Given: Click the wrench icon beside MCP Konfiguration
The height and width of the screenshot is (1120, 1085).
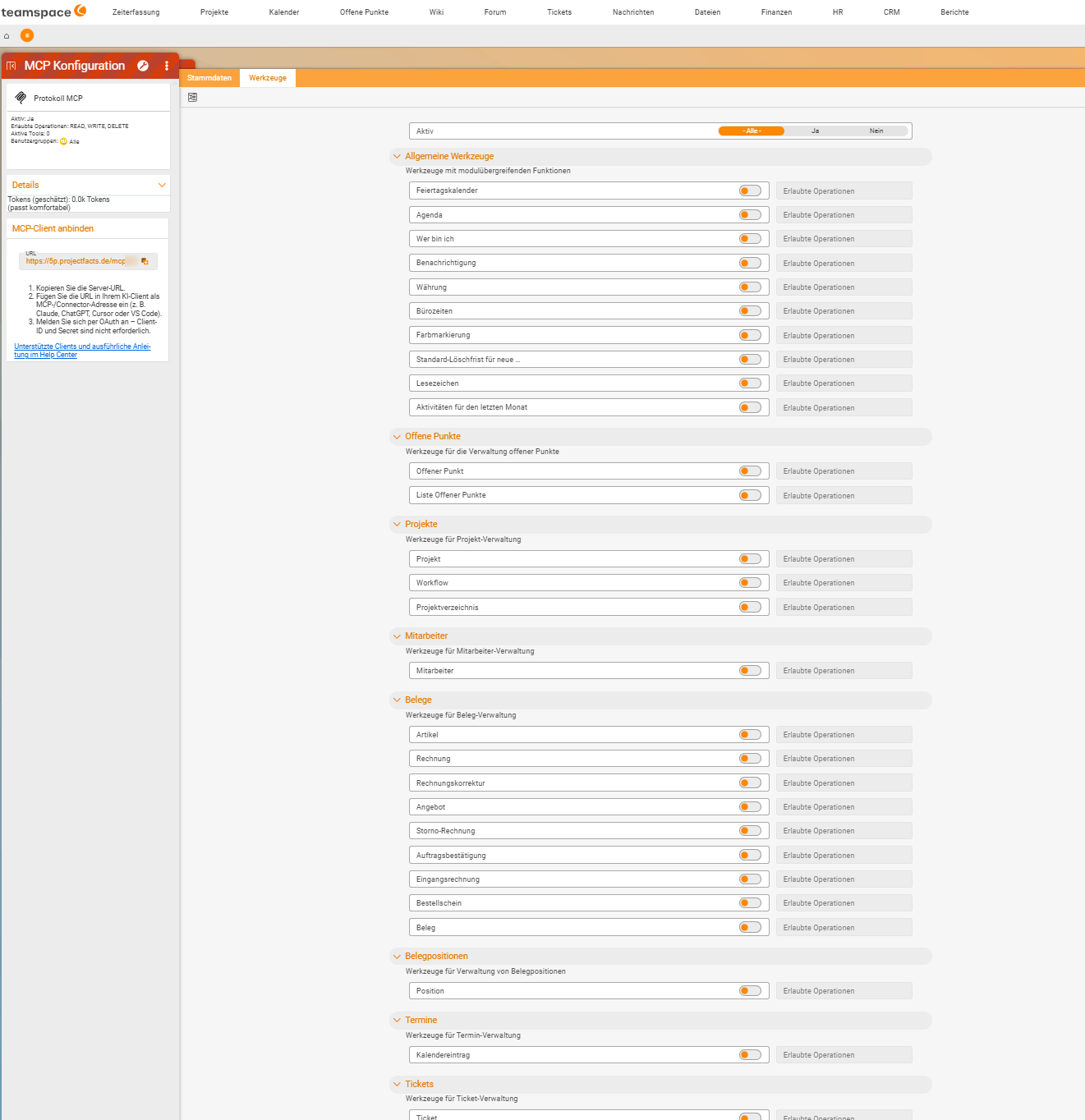Looking at the screenshot, I should pos(143,66).
